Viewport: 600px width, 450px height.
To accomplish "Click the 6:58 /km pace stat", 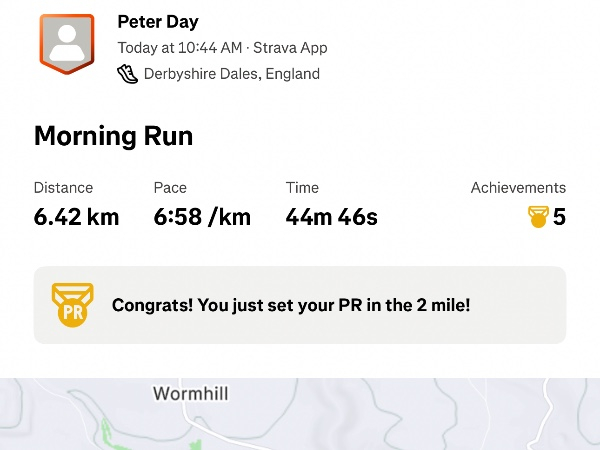I will pyautogui.click(x=202, y=216).
